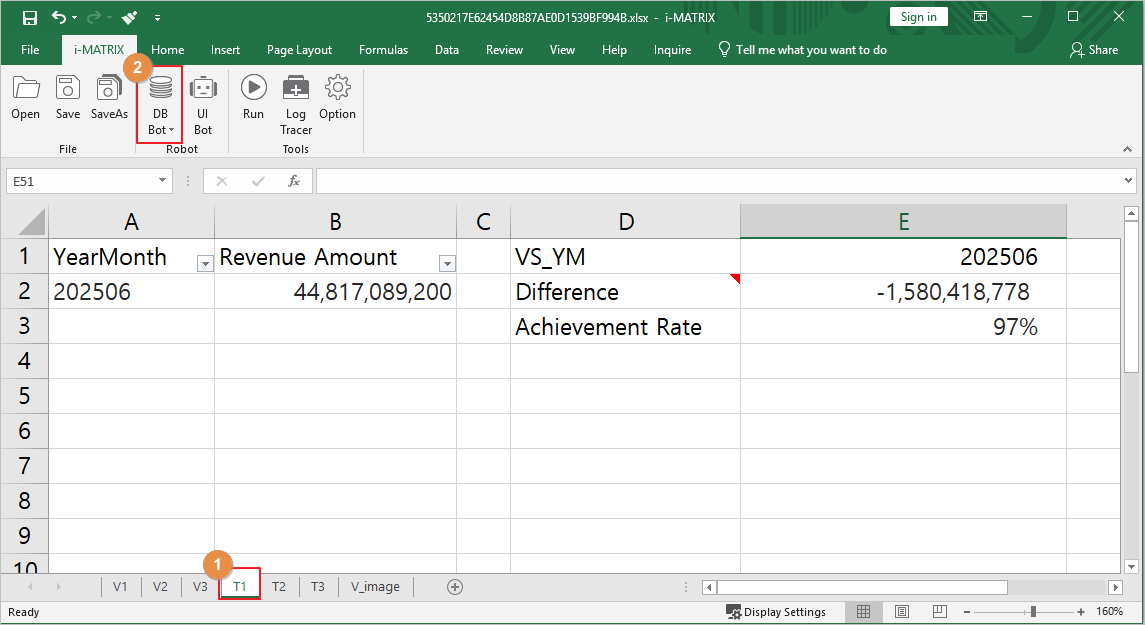Click the zoom slider handle
The image size is (1145, 625).
click(1033, 612)
